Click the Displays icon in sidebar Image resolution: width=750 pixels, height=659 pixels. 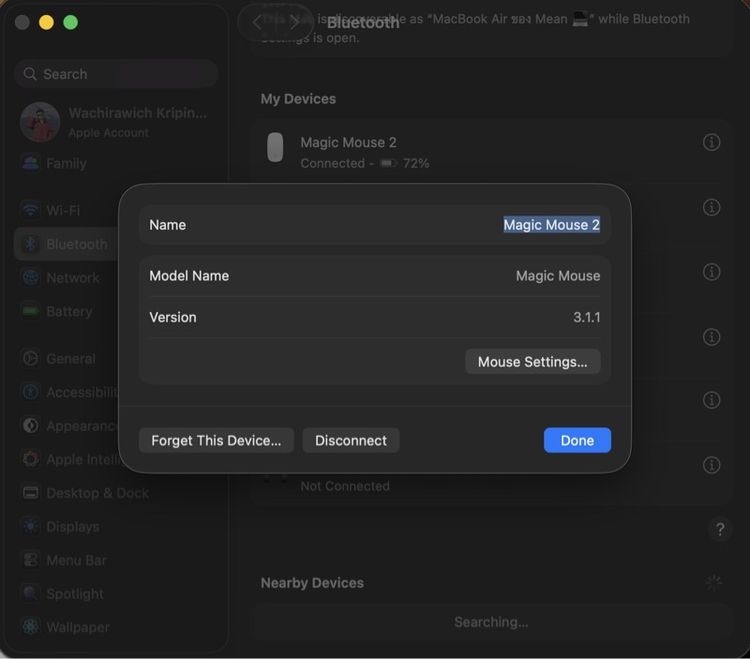tap(31, 526)
